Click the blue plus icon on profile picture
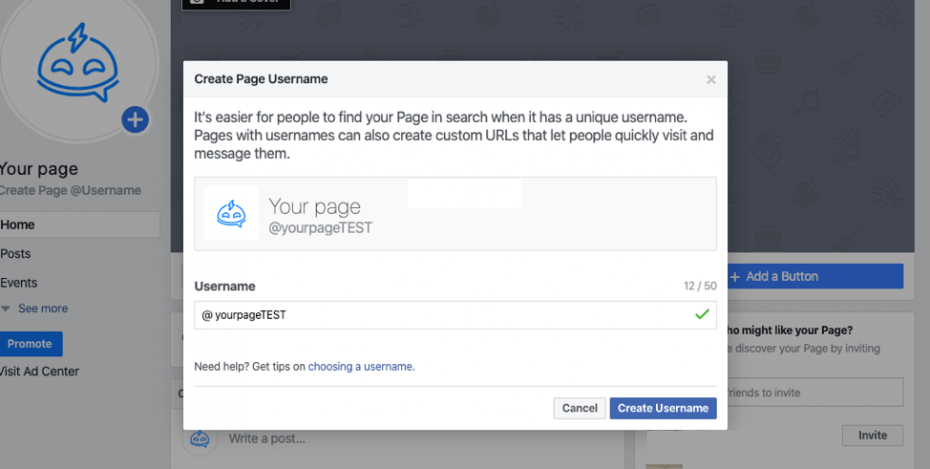 tap(135, 120)
